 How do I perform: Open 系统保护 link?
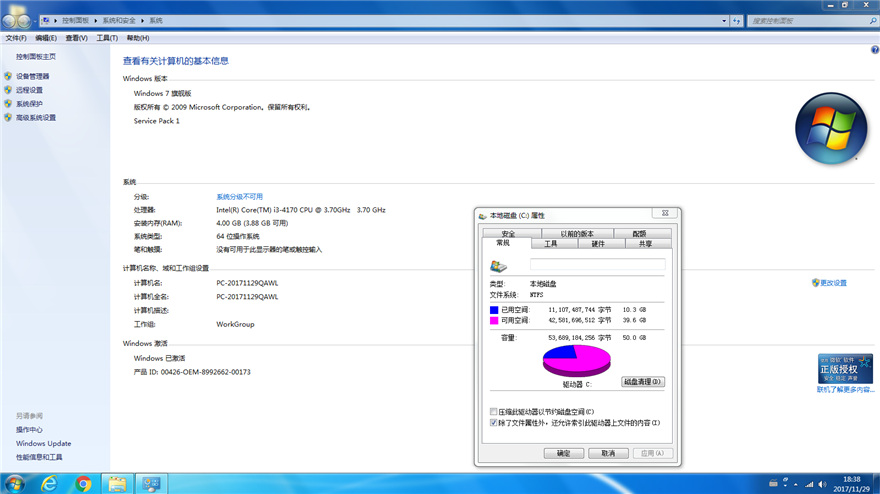tap(29, 104)
